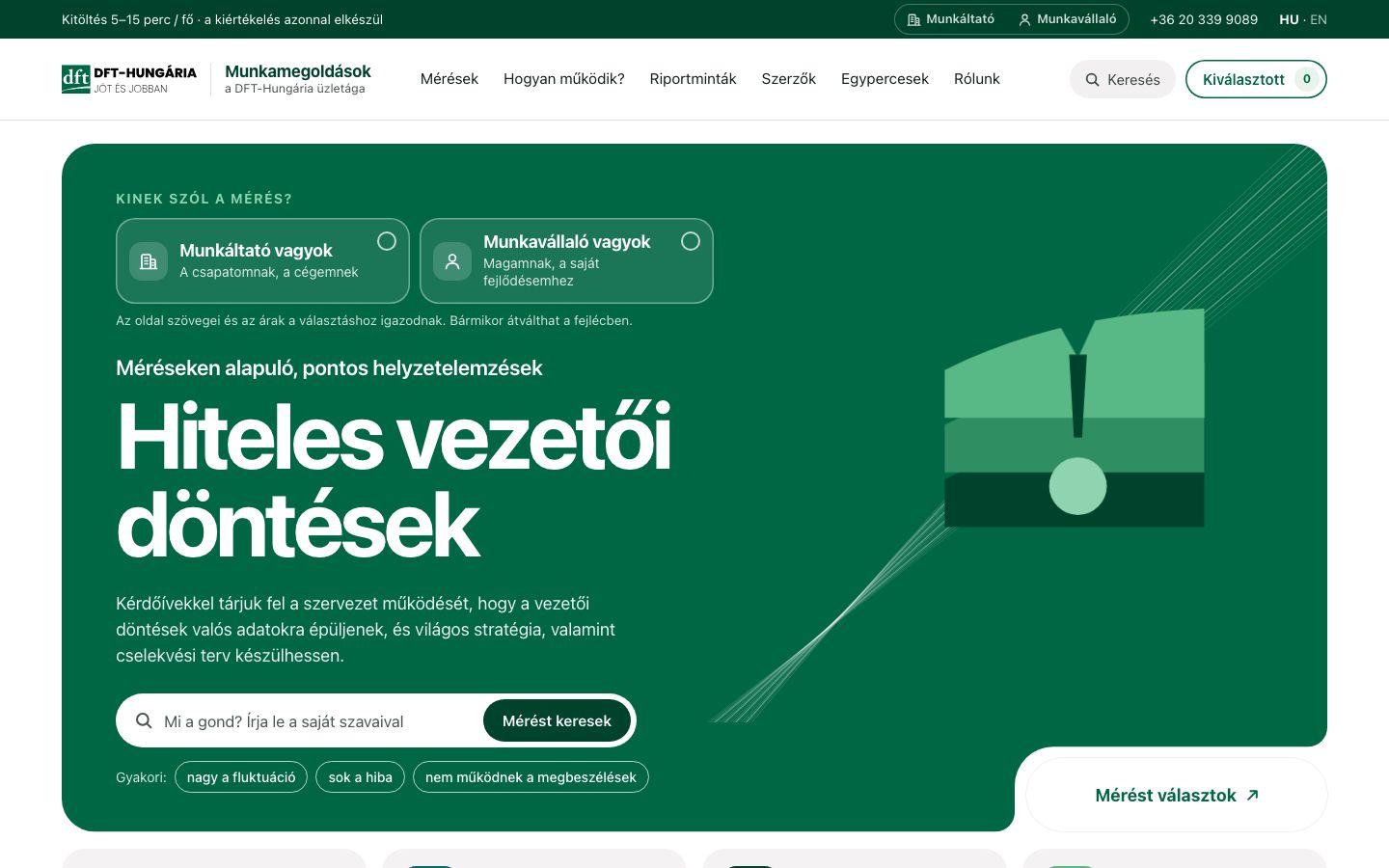Choose nem működnek a megbeszélések suggestion

tap(531, 777)
